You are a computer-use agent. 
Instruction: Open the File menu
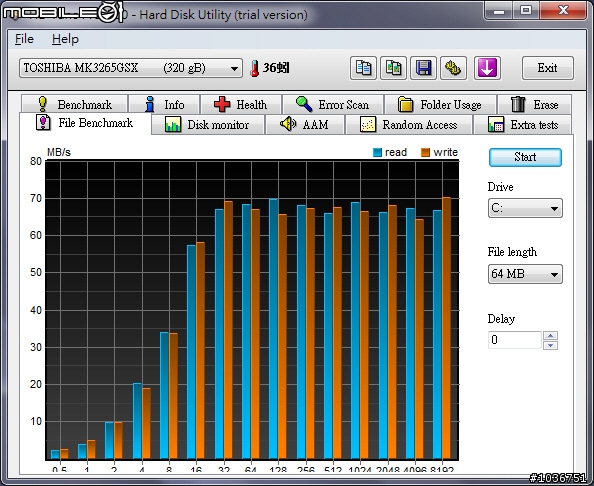pos(24,39)
